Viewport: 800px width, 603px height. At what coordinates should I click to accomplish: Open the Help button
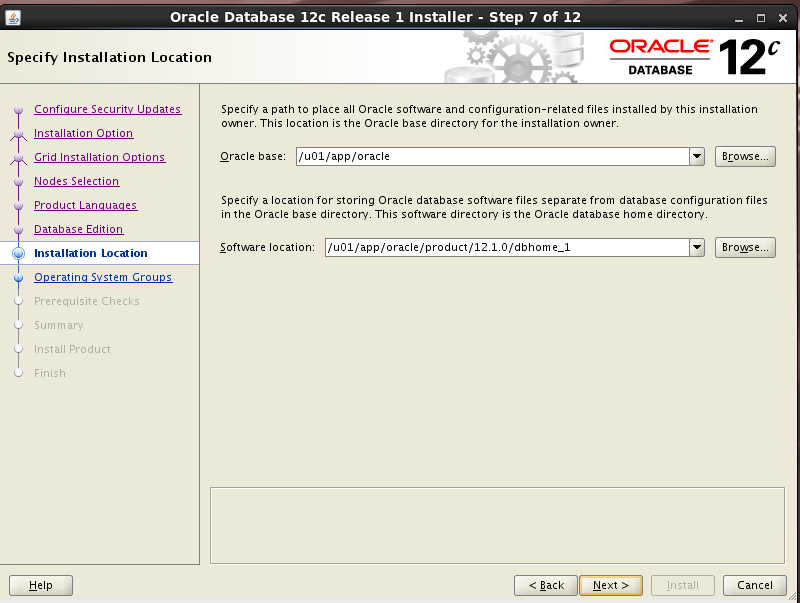click(41, 585)
